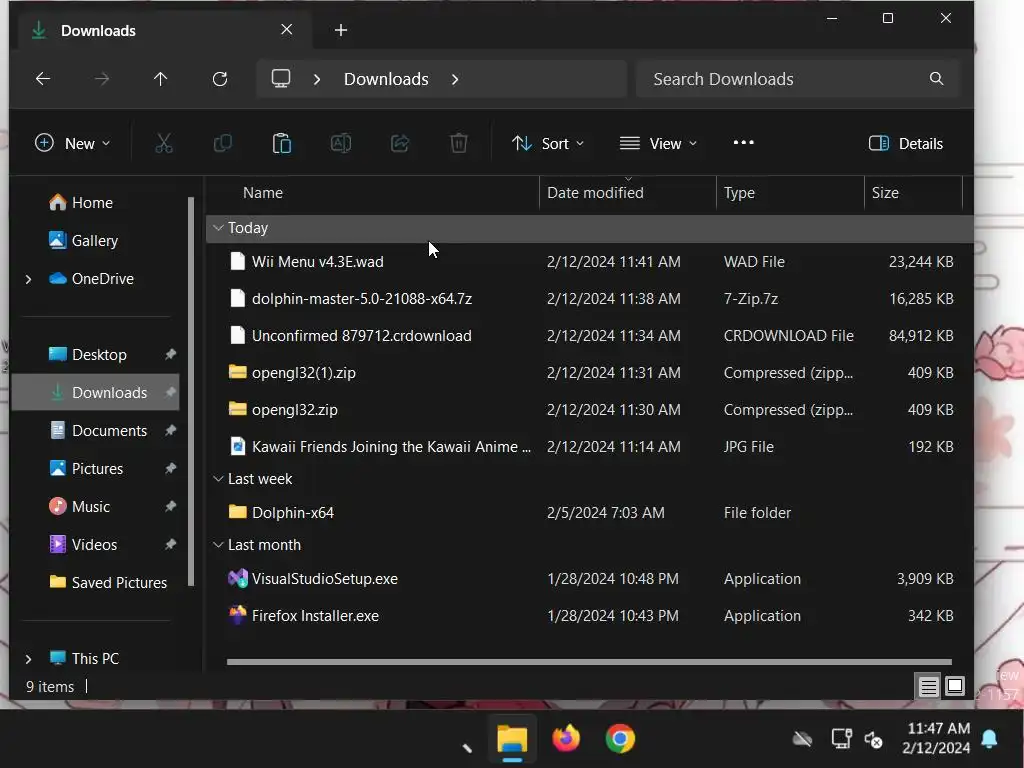Close the Downloads tab

[x=286, y=29]
